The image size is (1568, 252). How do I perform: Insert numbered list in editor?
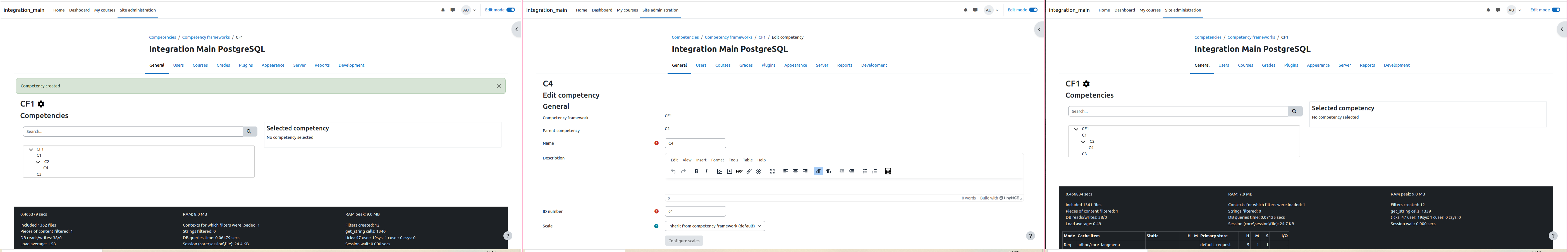click(x=875, y=171)
